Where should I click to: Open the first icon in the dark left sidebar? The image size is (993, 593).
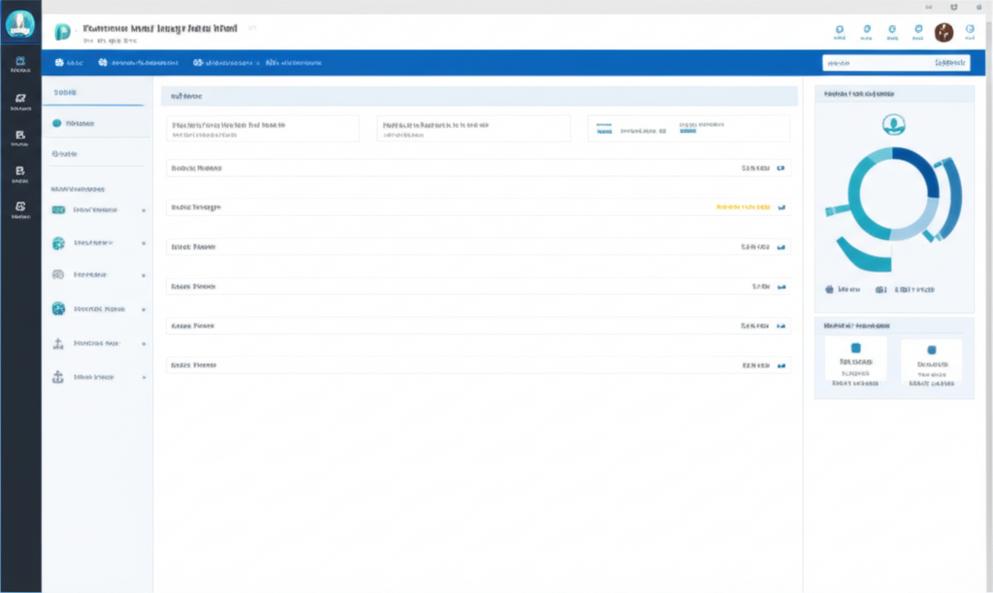[x=20, y=64]
